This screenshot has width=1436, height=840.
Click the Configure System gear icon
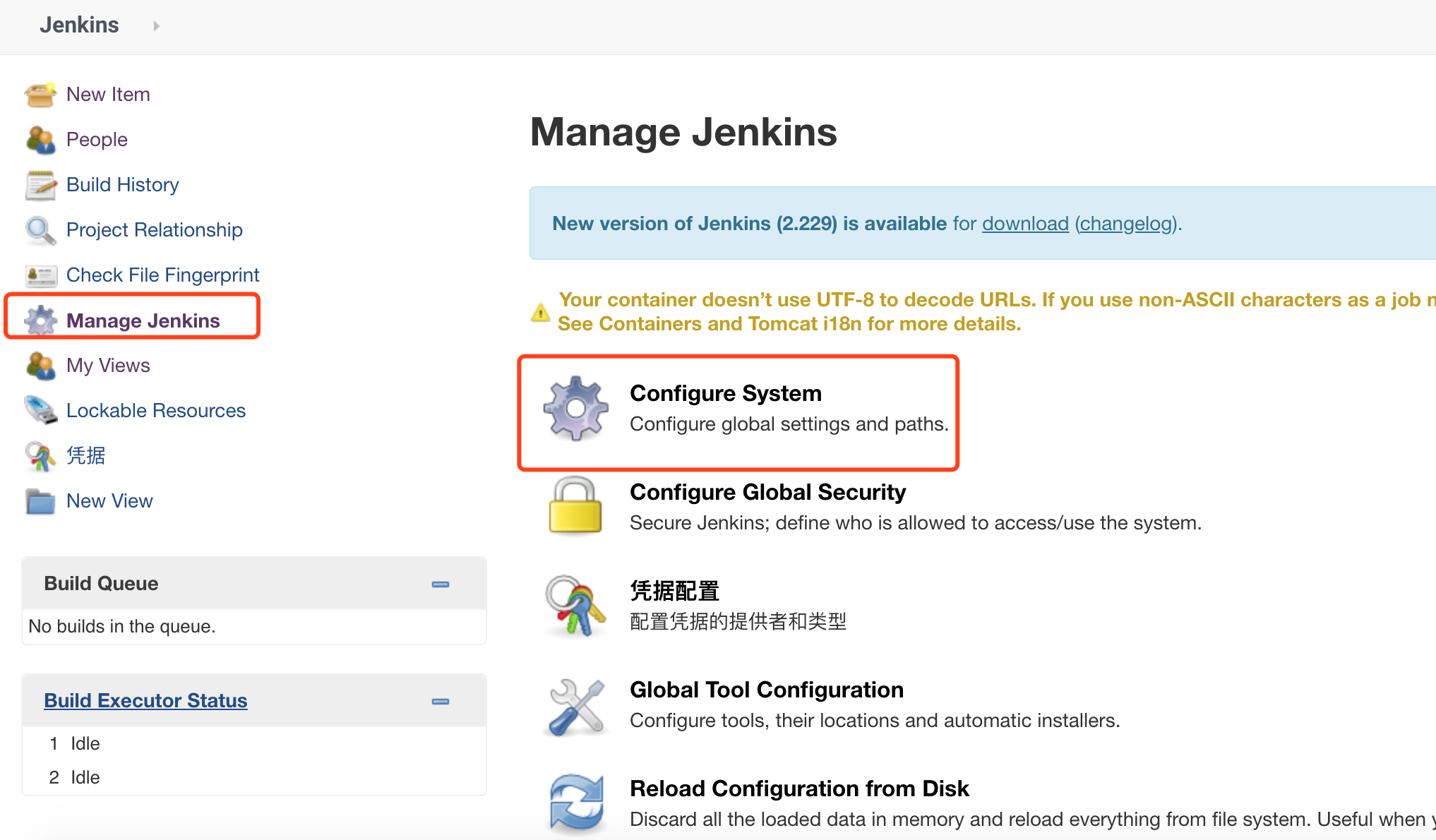tap(576, 409)
